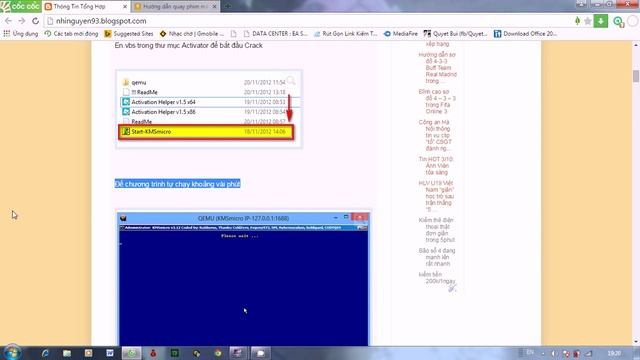Open sidebar link Kiểm thẻ điện thoại

coord(437,229)
